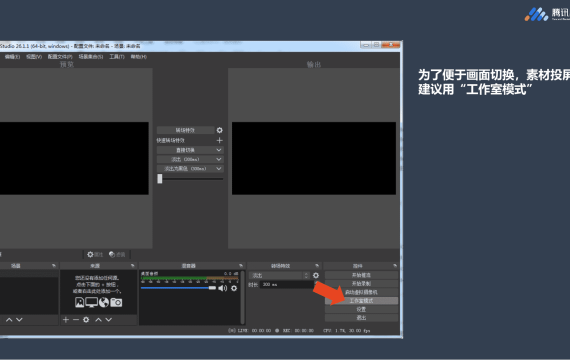Screen dimensions: 570x360
Task: Click the desktop audio volume slider
Action: point(178,288)
